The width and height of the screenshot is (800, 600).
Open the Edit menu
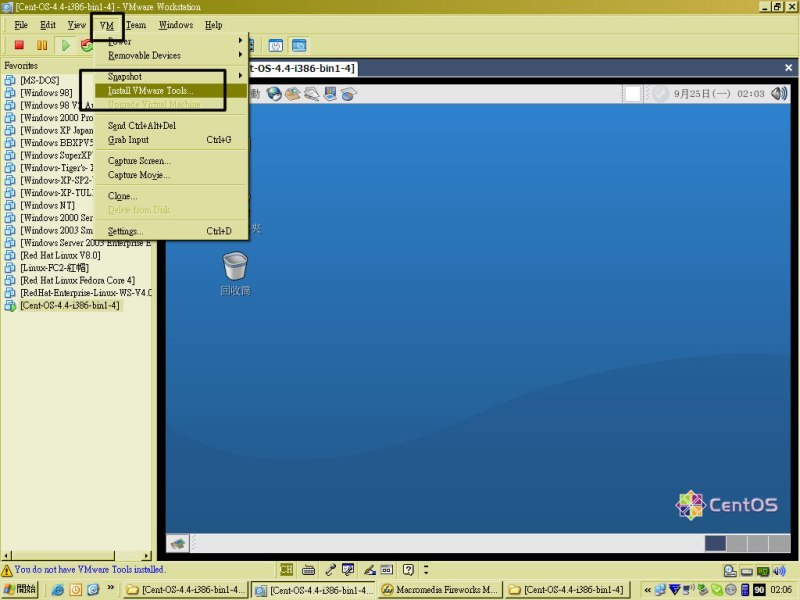pyautogui.click(x=48, y=25)
